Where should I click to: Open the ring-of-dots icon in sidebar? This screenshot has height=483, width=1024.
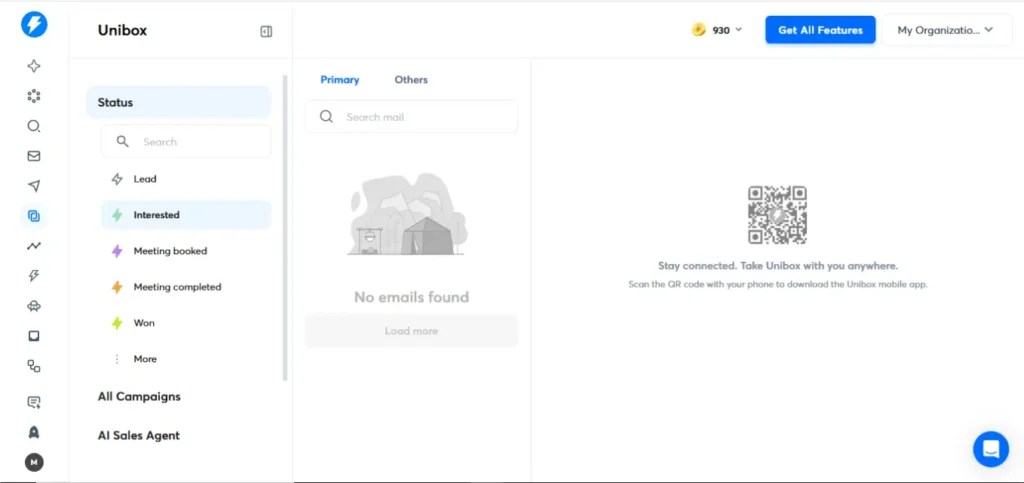click(x=34, y=97)
